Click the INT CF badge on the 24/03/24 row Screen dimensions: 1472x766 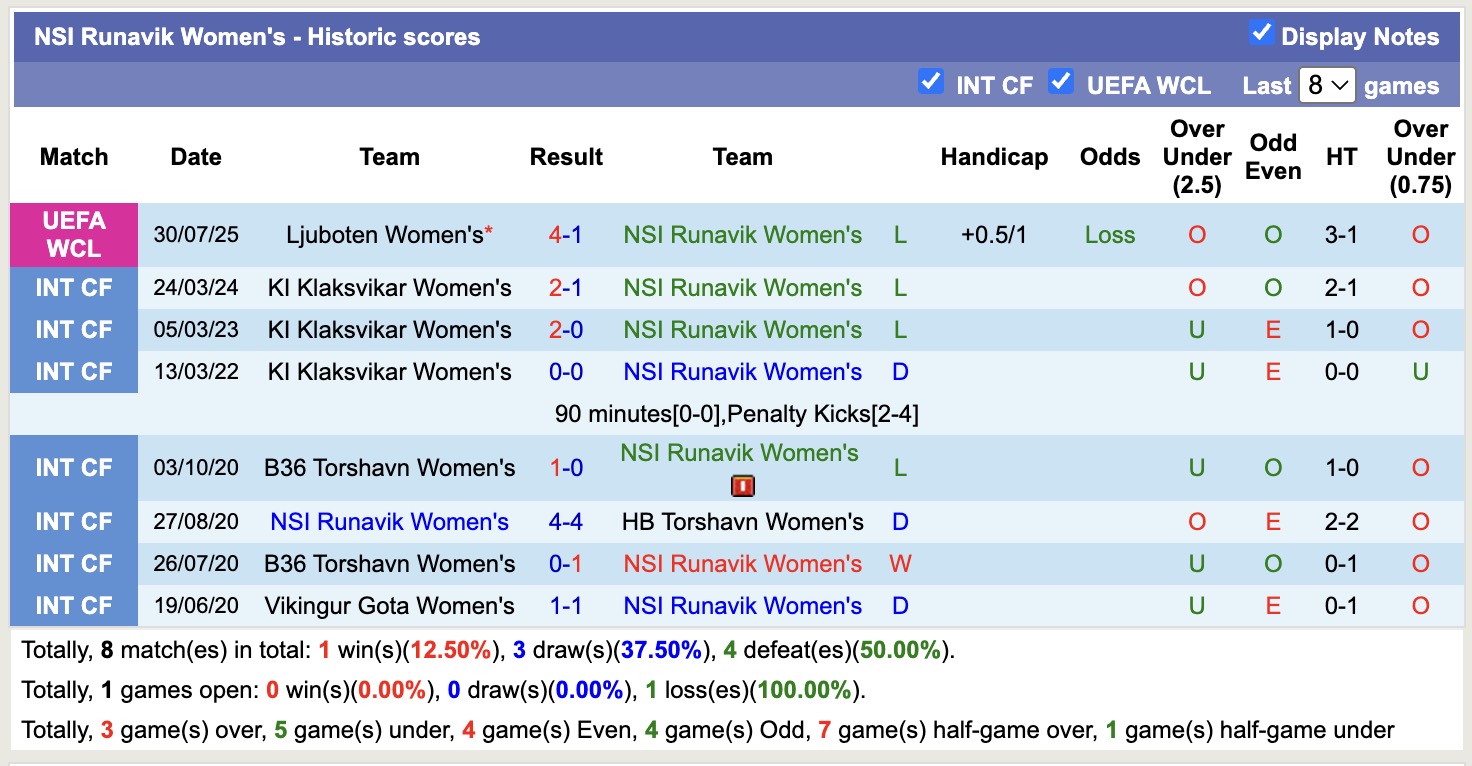74,288
